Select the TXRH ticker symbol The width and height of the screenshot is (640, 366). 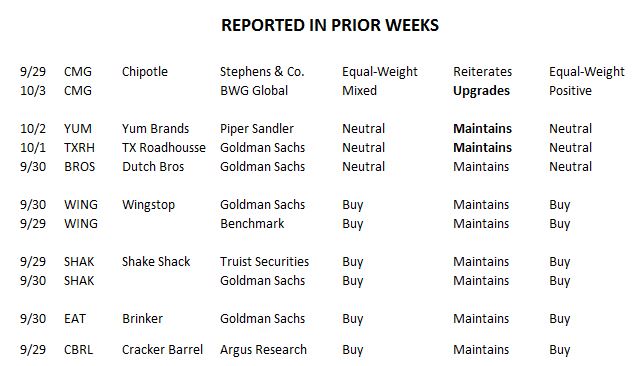point(79,148)
